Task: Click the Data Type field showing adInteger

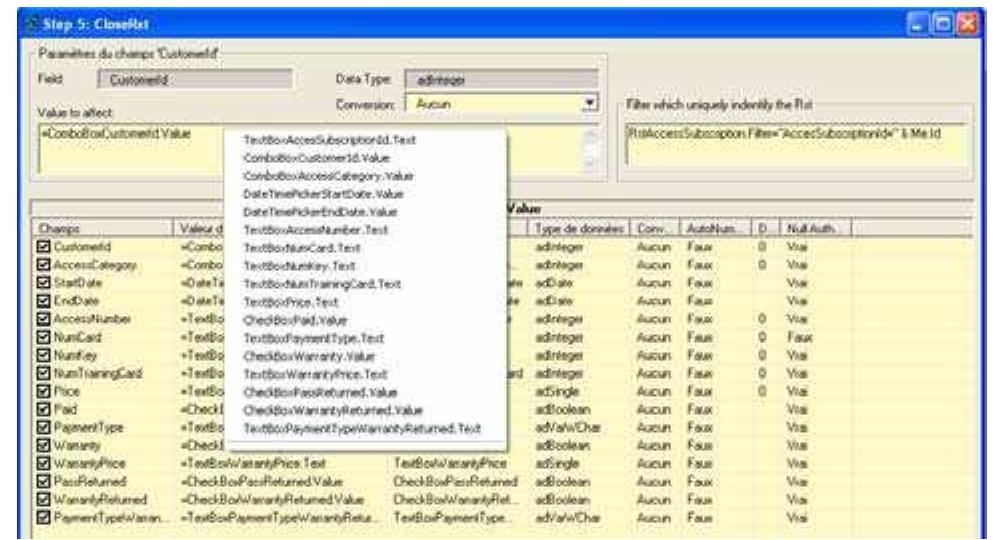Action: pyautogui.click(x=501, y=80)
